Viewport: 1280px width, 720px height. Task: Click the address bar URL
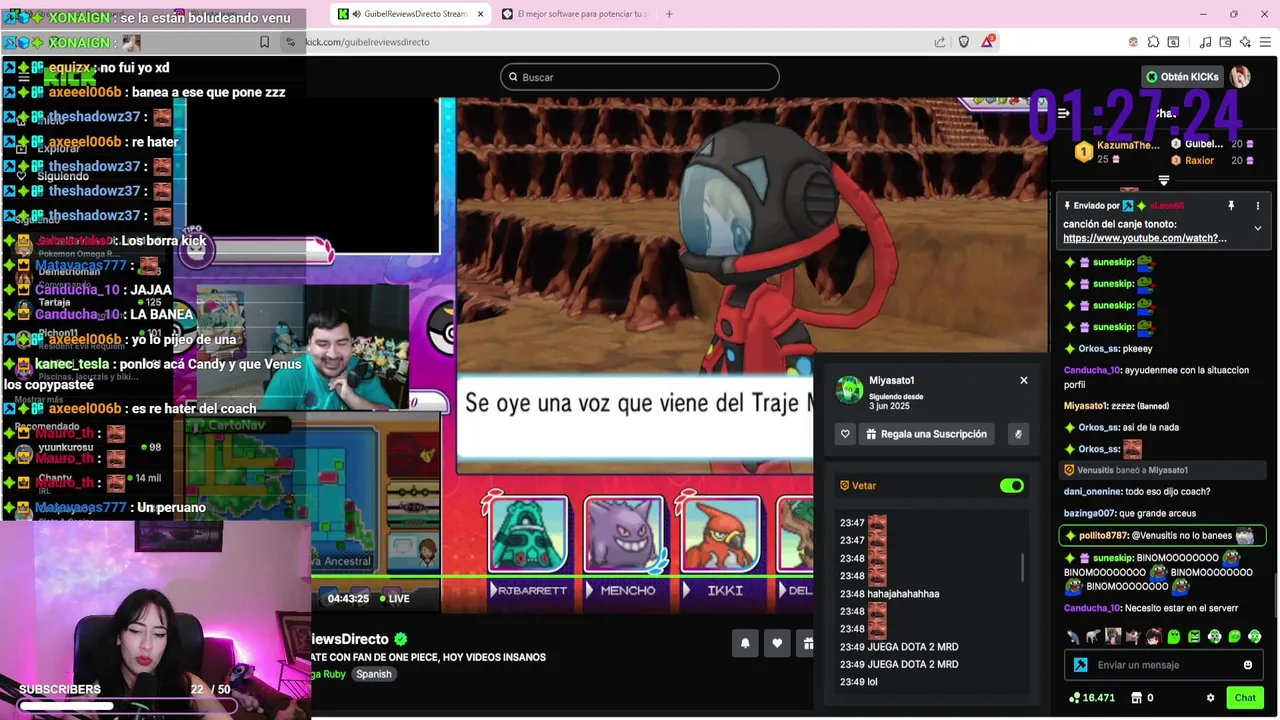point(367,42)
